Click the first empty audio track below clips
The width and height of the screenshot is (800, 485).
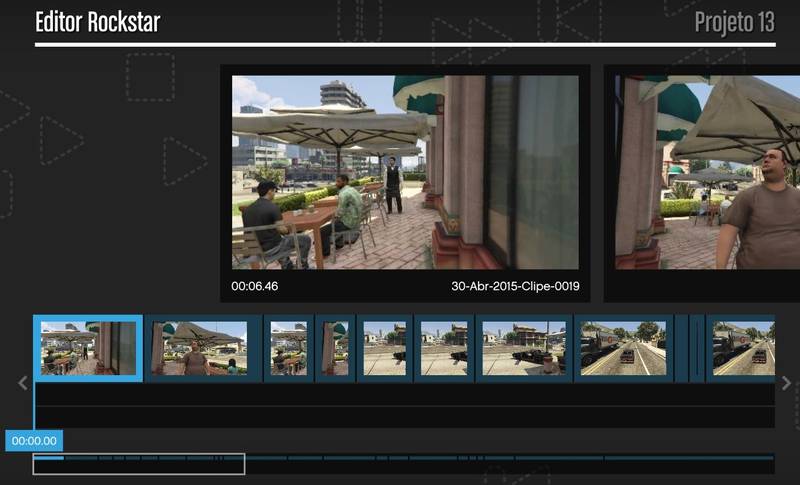[x=405, y=394]
